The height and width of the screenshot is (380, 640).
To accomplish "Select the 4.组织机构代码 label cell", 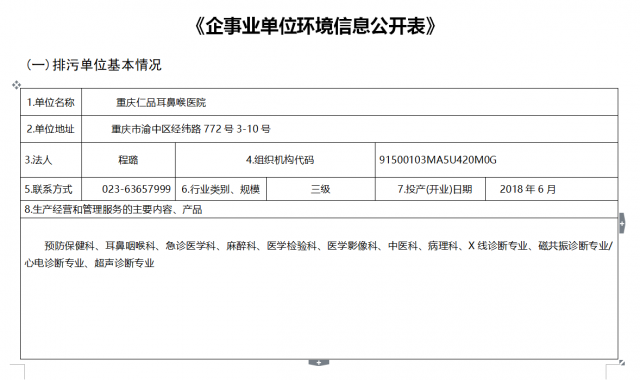I will point(275,160).
